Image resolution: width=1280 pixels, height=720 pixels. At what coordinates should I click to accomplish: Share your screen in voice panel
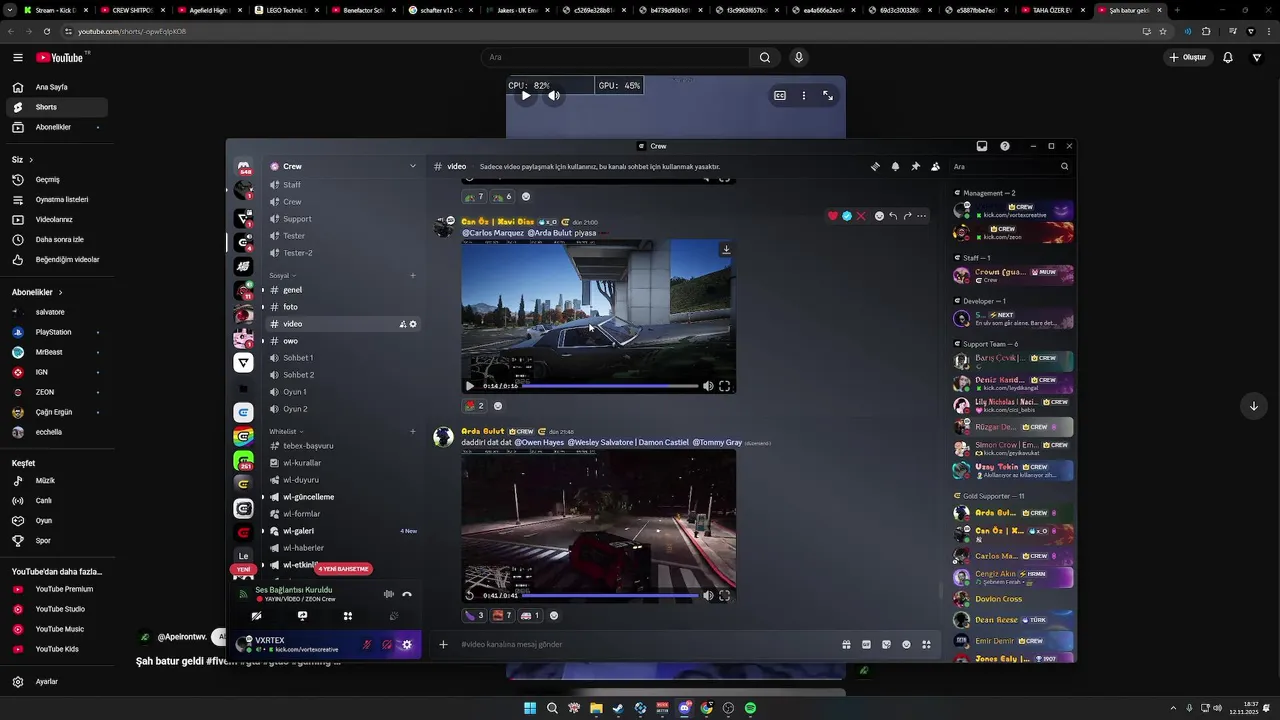pos(302,616)
